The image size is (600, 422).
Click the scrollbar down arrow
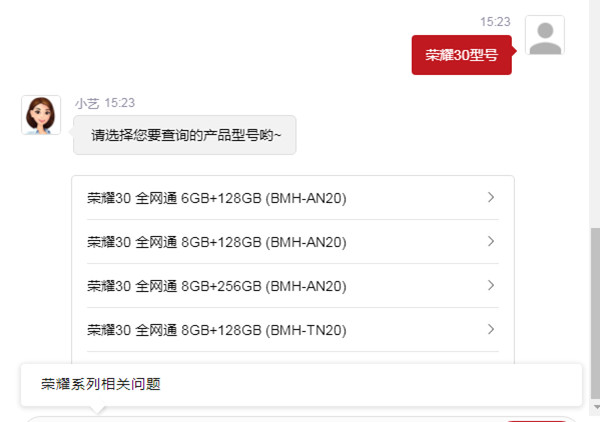click(595, 407)
